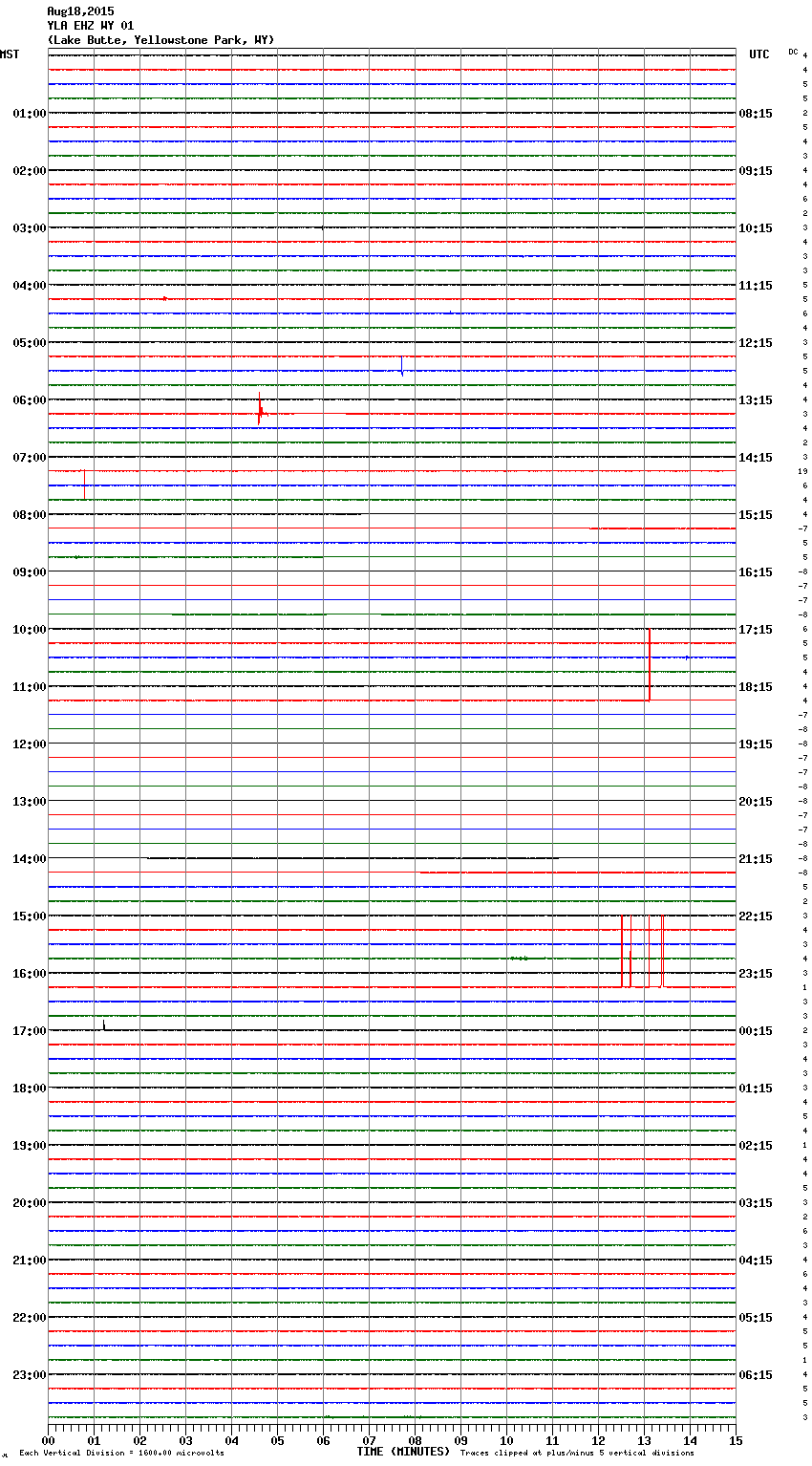Click the UTC time label "08:15"
Screen dimensions: 812x1466
click(756, 114)
